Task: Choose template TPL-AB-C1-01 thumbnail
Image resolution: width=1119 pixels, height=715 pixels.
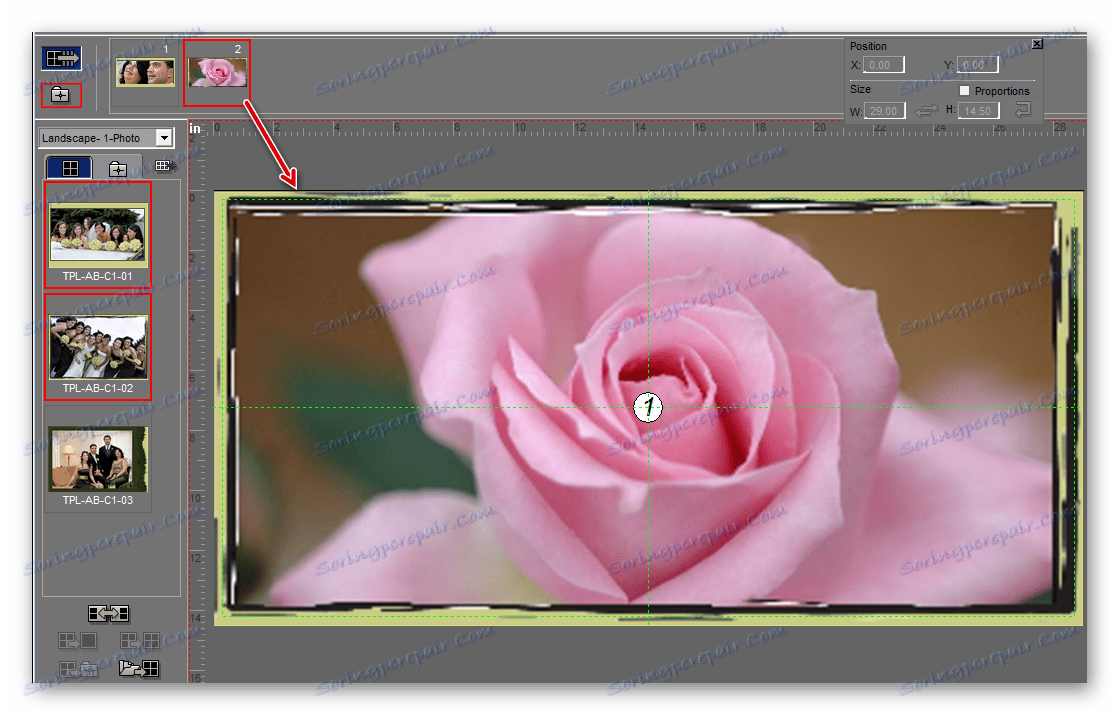Action: tap(98, 235)
